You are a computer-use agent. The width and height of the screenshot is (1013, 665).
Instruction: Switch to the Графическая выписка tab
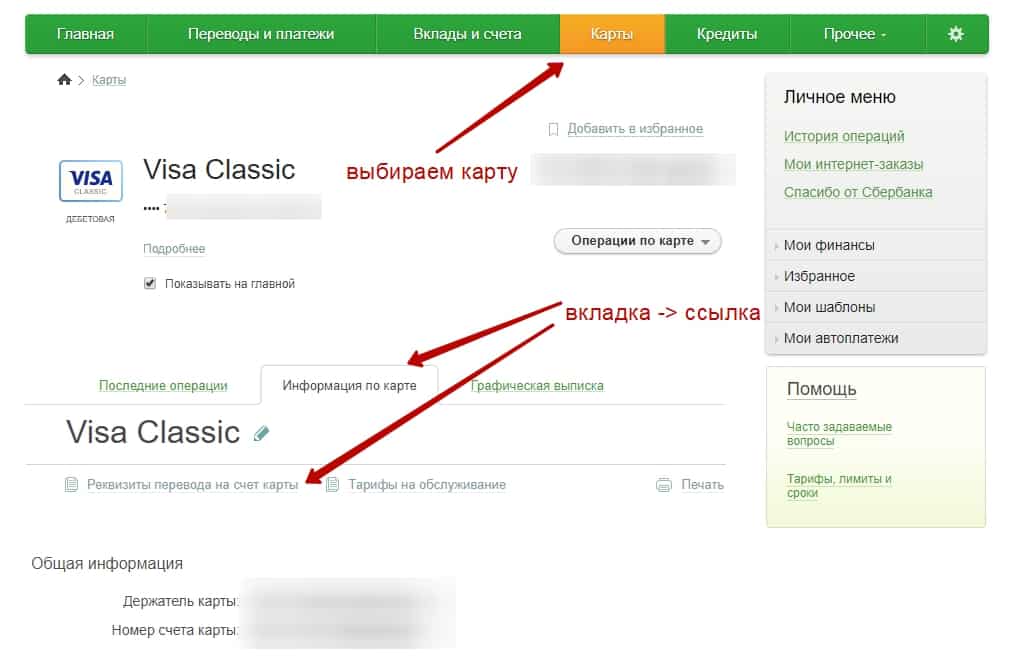[537, 385]
